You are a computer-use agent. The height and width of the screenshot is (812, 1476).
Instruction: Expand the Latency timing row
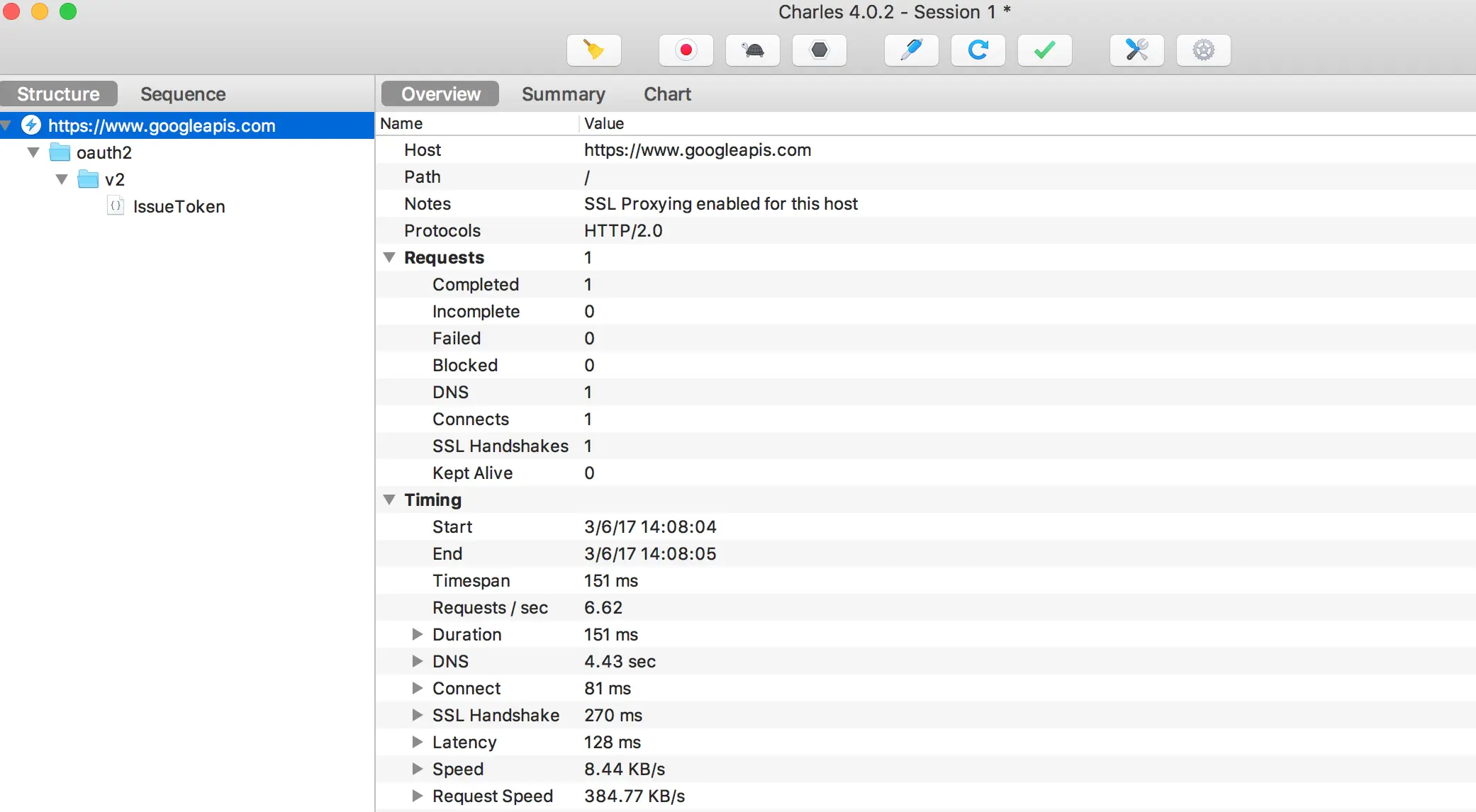pos(418,742)
